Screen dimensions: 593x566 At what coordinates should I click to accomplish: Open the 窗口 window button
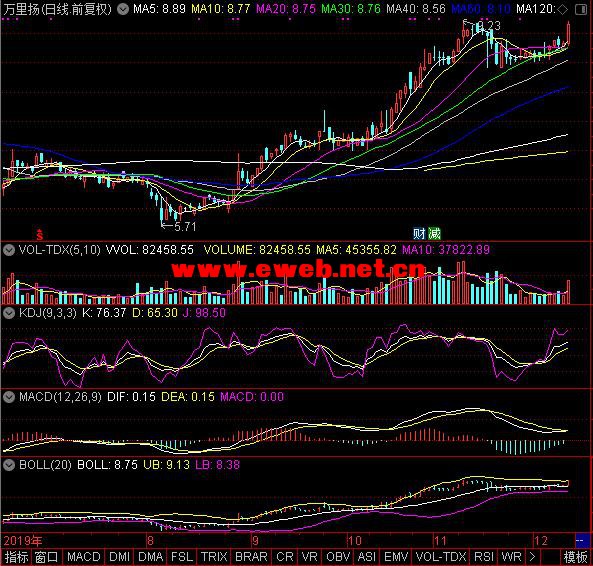(x=47, y=557)
